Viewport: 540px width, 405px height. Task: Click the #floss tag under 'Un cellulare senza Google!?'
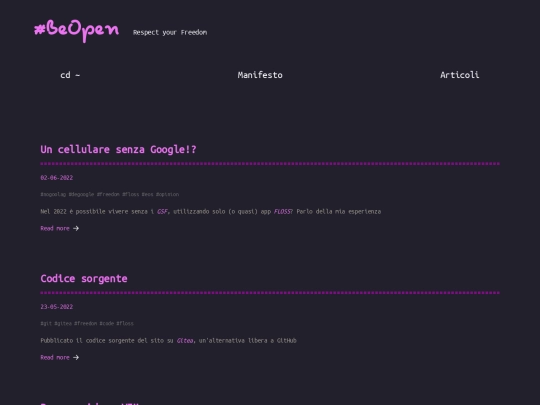pos(131,195)
